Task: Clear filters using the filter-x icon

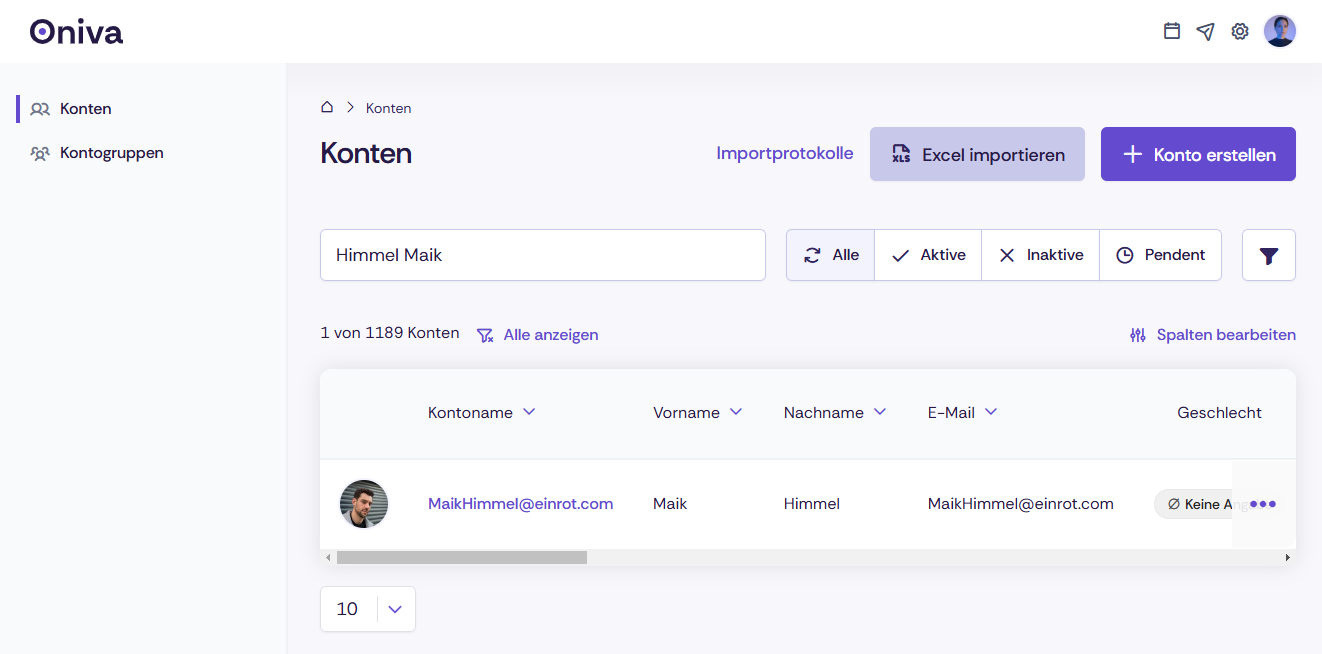Action: pos(485,335)
